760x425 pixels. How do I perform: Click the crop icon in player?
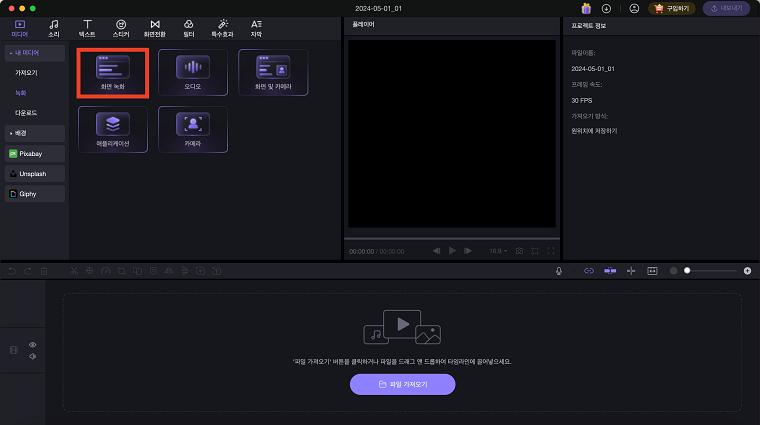click(x=535, y=251)
